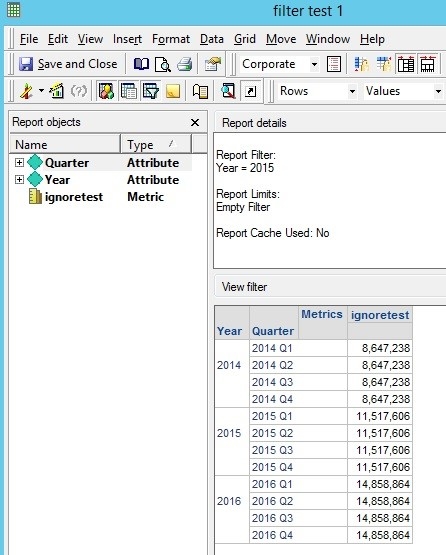Image resolution: width=446 pixels, height=555 pixels.
Task: Open the Corporate autostyle dropdown
Action: [x=314, y=64]
